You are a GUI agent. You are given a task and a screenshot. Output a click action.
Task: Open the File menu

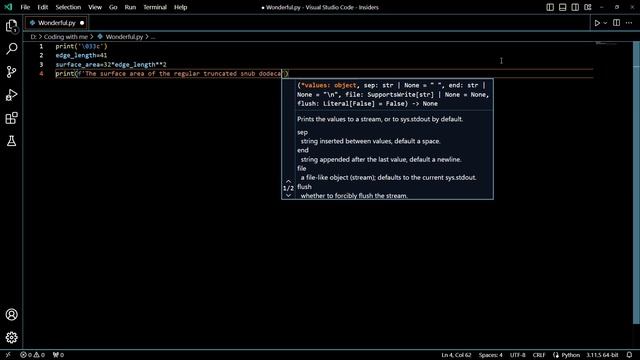[x=25, y=7]
